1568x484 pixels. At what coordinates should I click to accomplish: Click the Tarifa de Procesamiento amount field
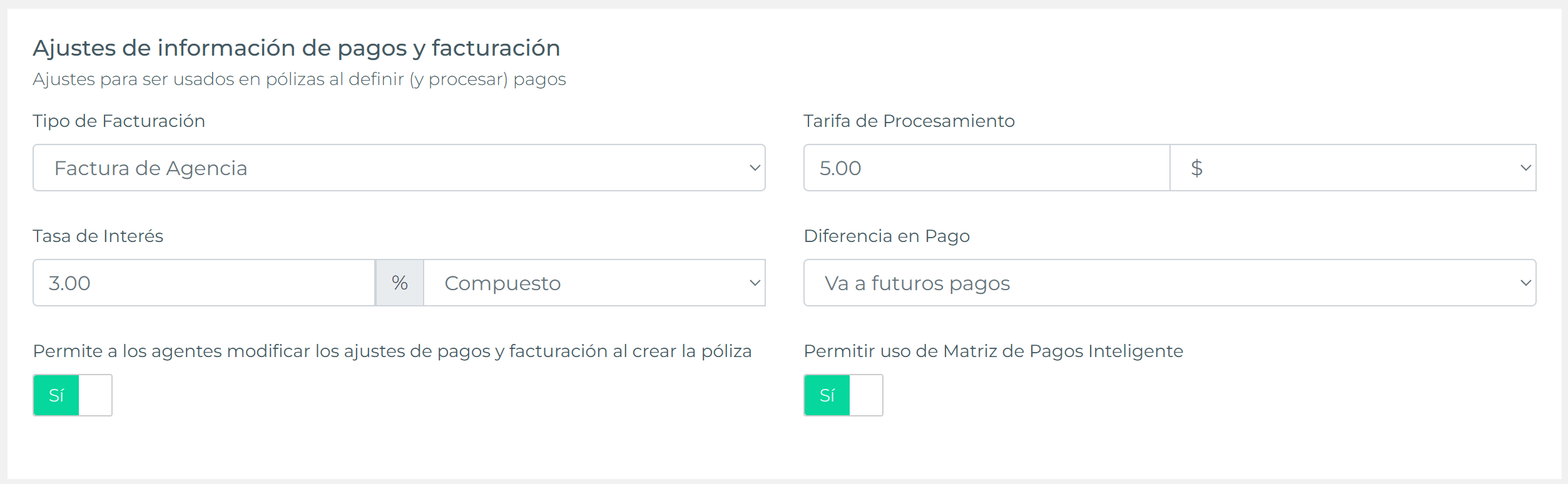986,168
